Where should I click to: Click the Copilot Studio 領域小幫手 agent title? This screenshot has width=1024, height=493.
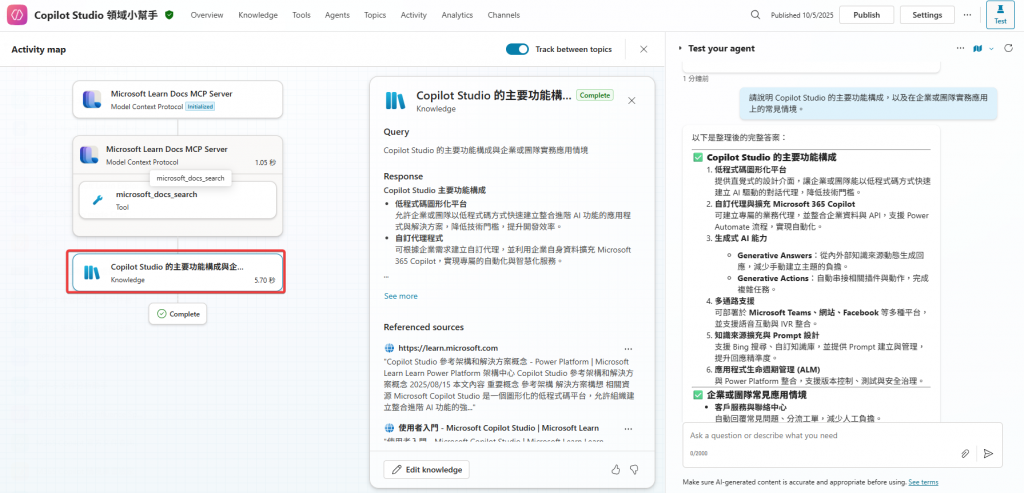pyautogui.click(x=96, y=15)
